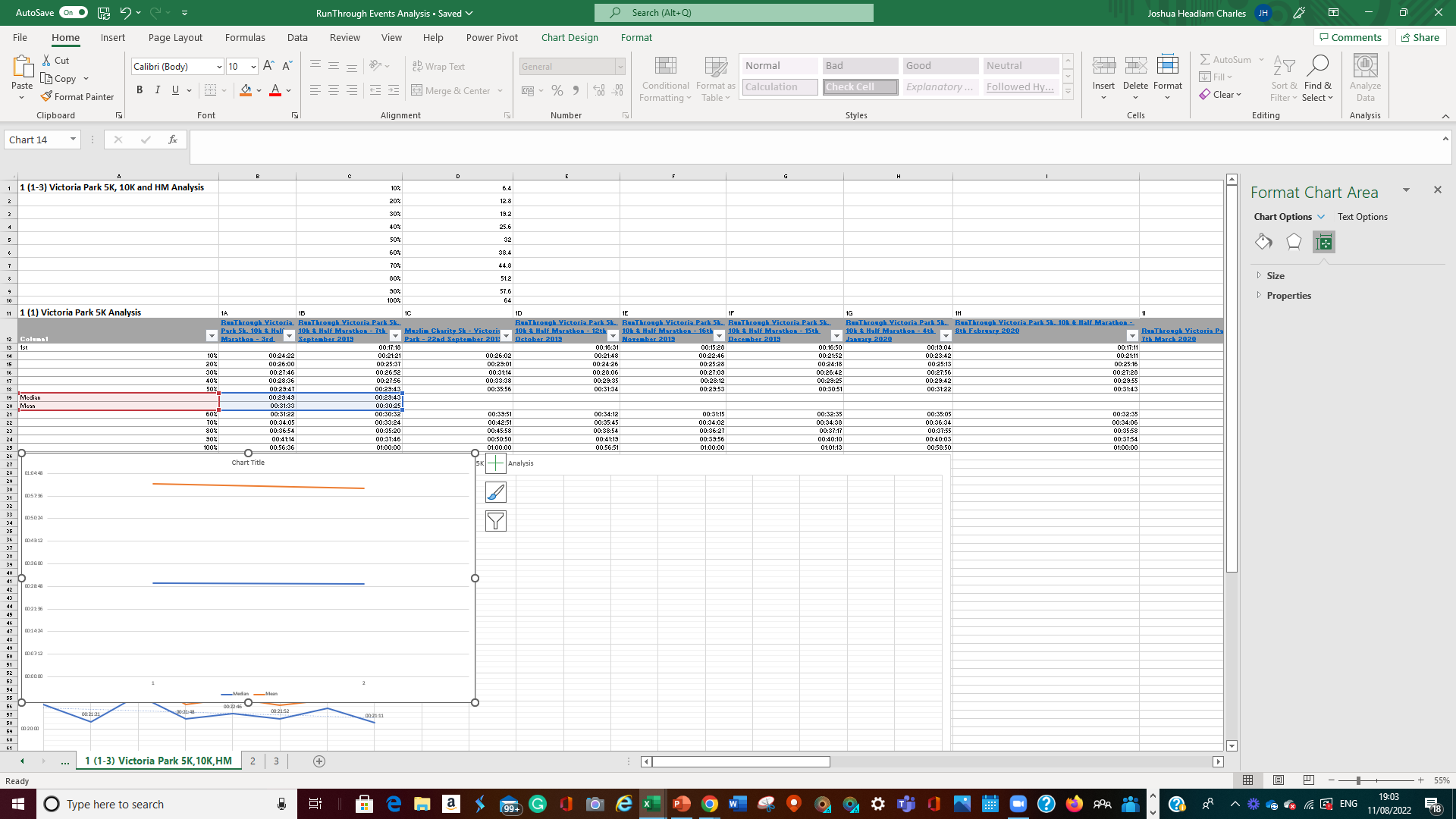Image resolution: width=1456 pixels, height=819 pixels.
Task: Open the font name dropdown
Action: pos(219,67)
